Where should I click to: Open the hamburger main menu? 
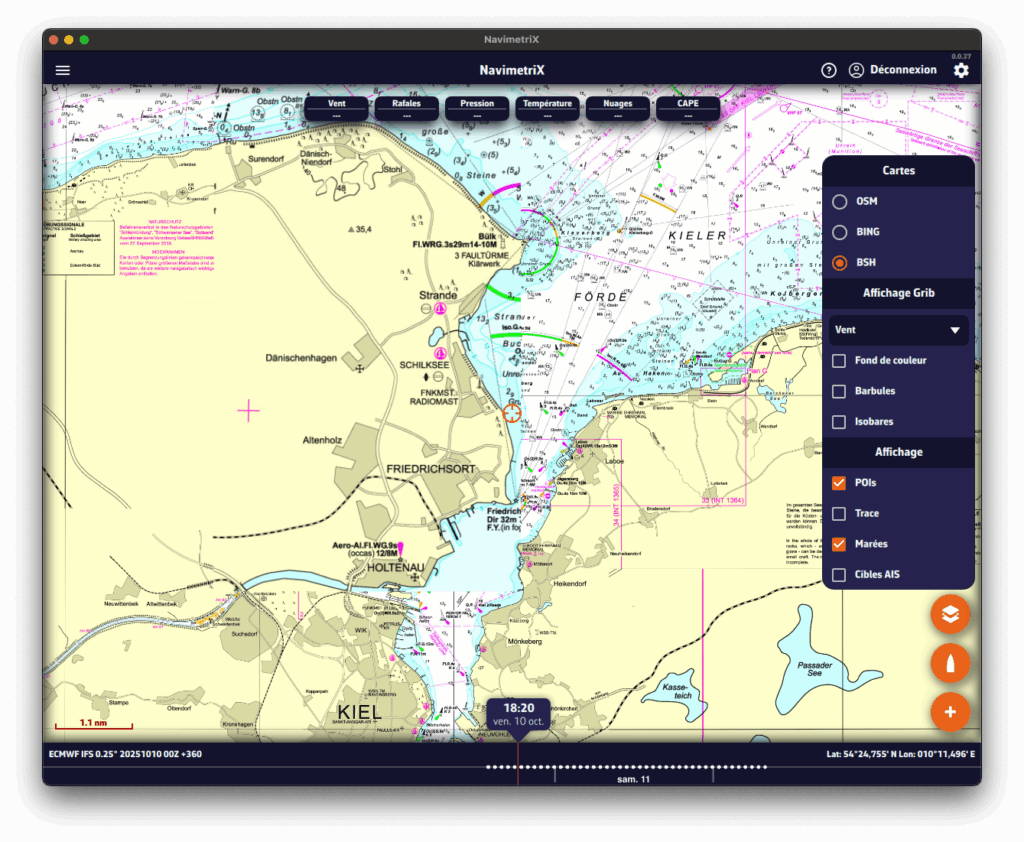[63, 70]
